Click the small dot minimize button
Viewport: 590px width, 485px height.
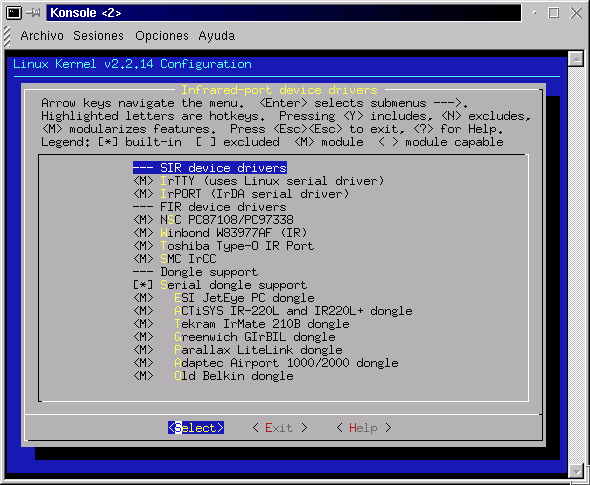(x=534, y=13)
